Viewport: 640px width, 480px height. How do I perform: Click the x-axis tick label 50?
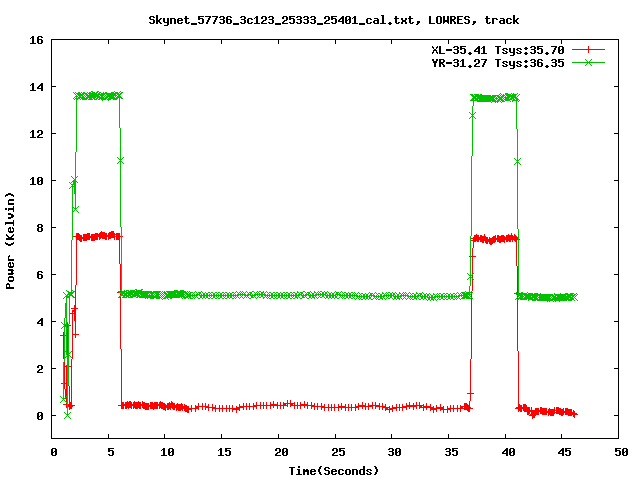[621, 452]
